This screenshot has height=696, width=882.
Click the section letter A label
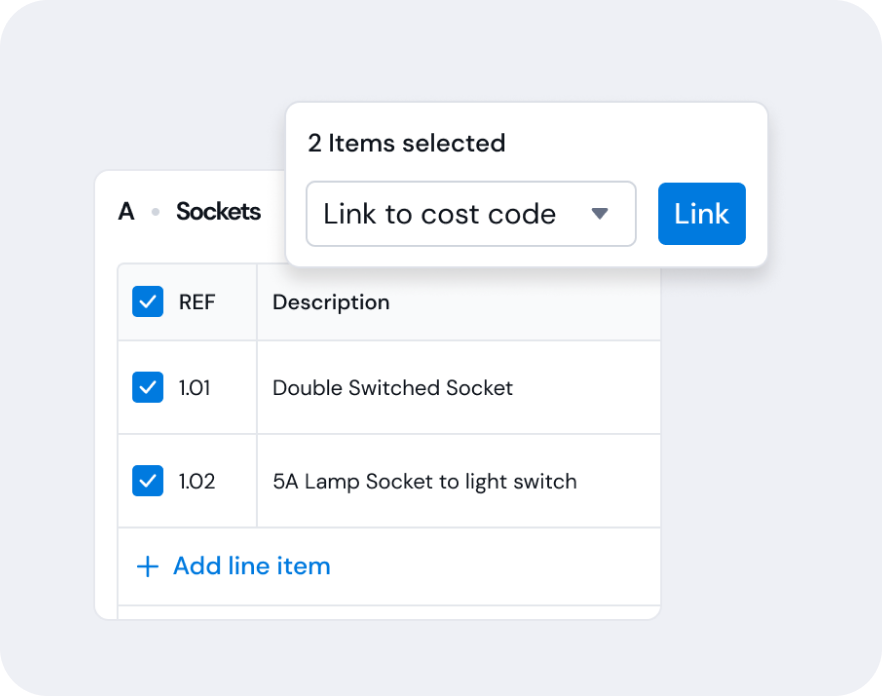127,212
